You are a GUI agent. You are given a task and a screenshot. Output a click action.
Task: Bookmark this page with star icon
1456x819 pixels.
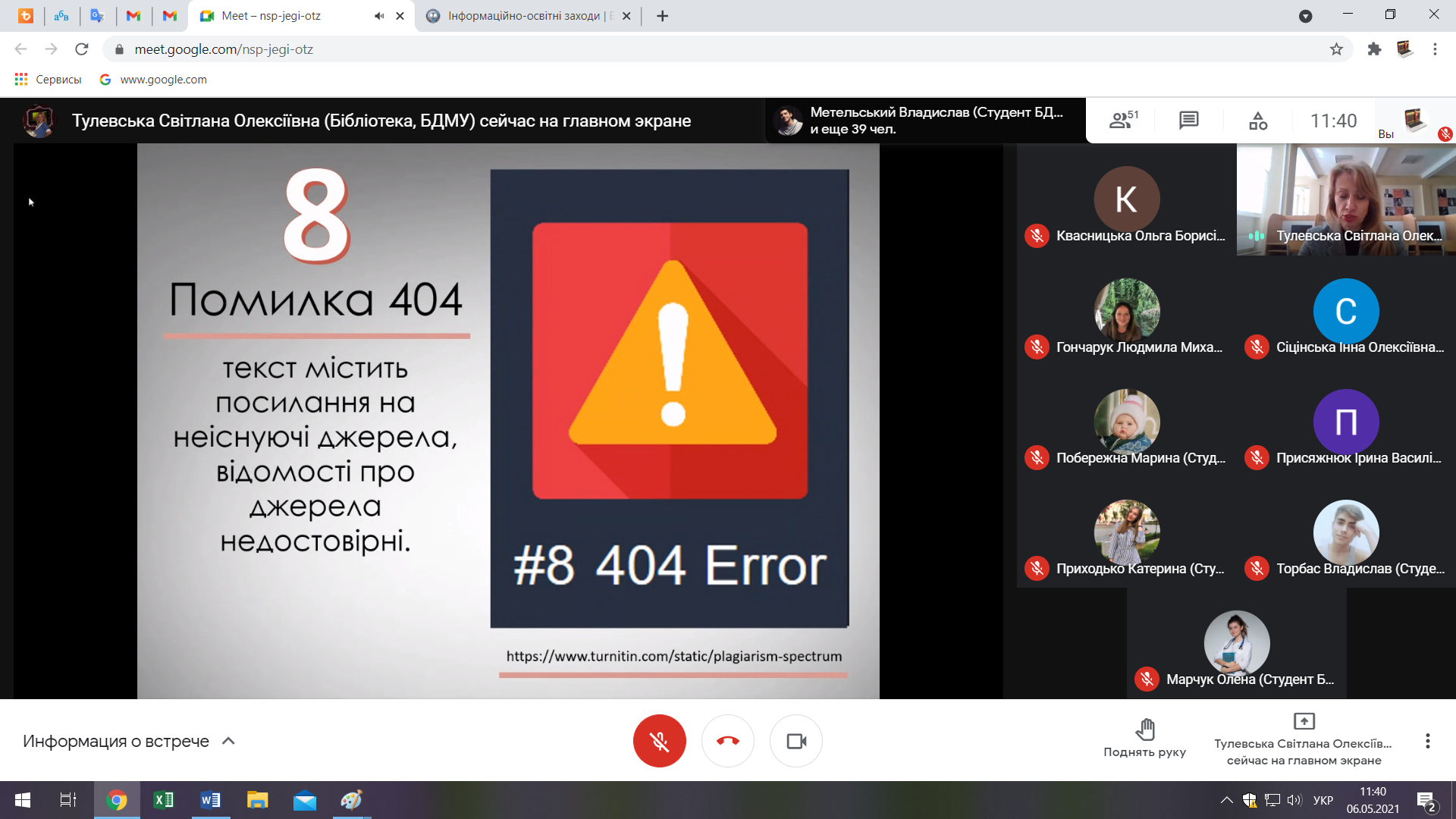[x=1336, y=49]
